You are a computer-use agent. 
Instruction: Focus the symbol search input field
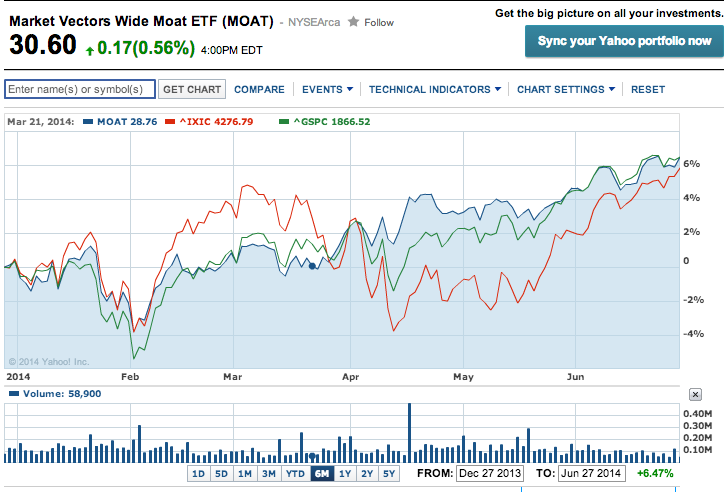[80, 89]
